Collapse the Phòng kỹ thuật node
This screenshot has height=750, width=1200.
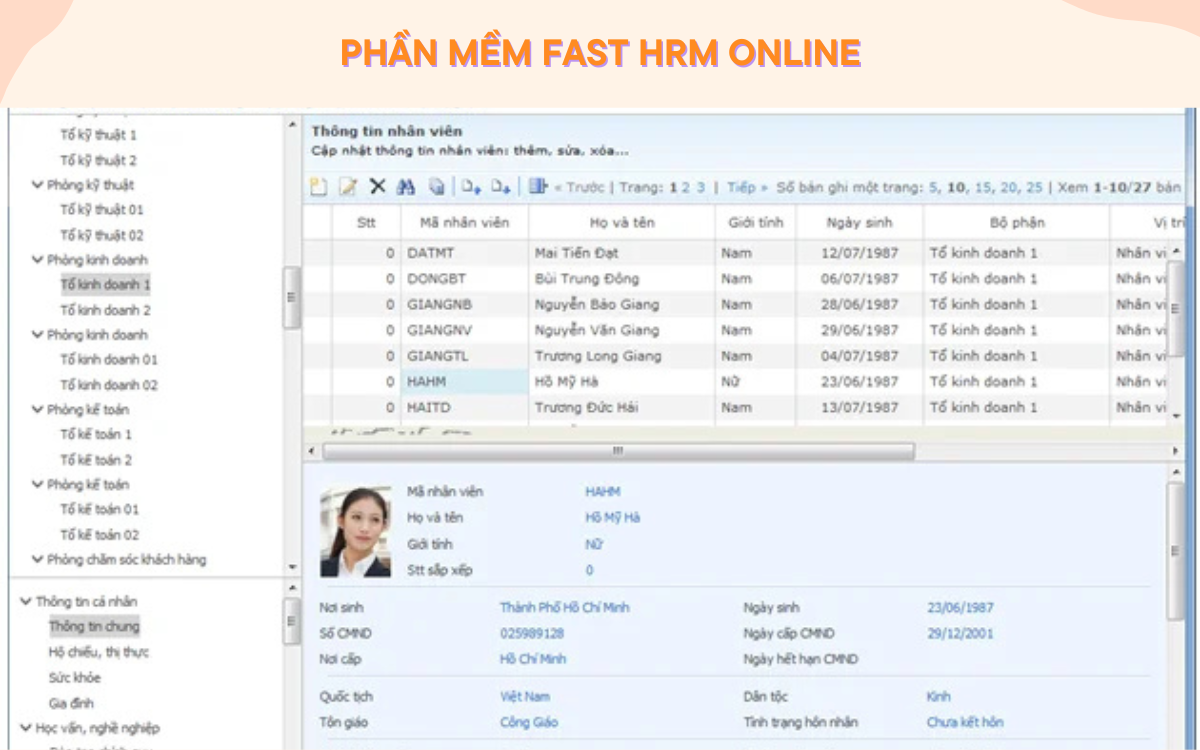[x=38, y=185]
